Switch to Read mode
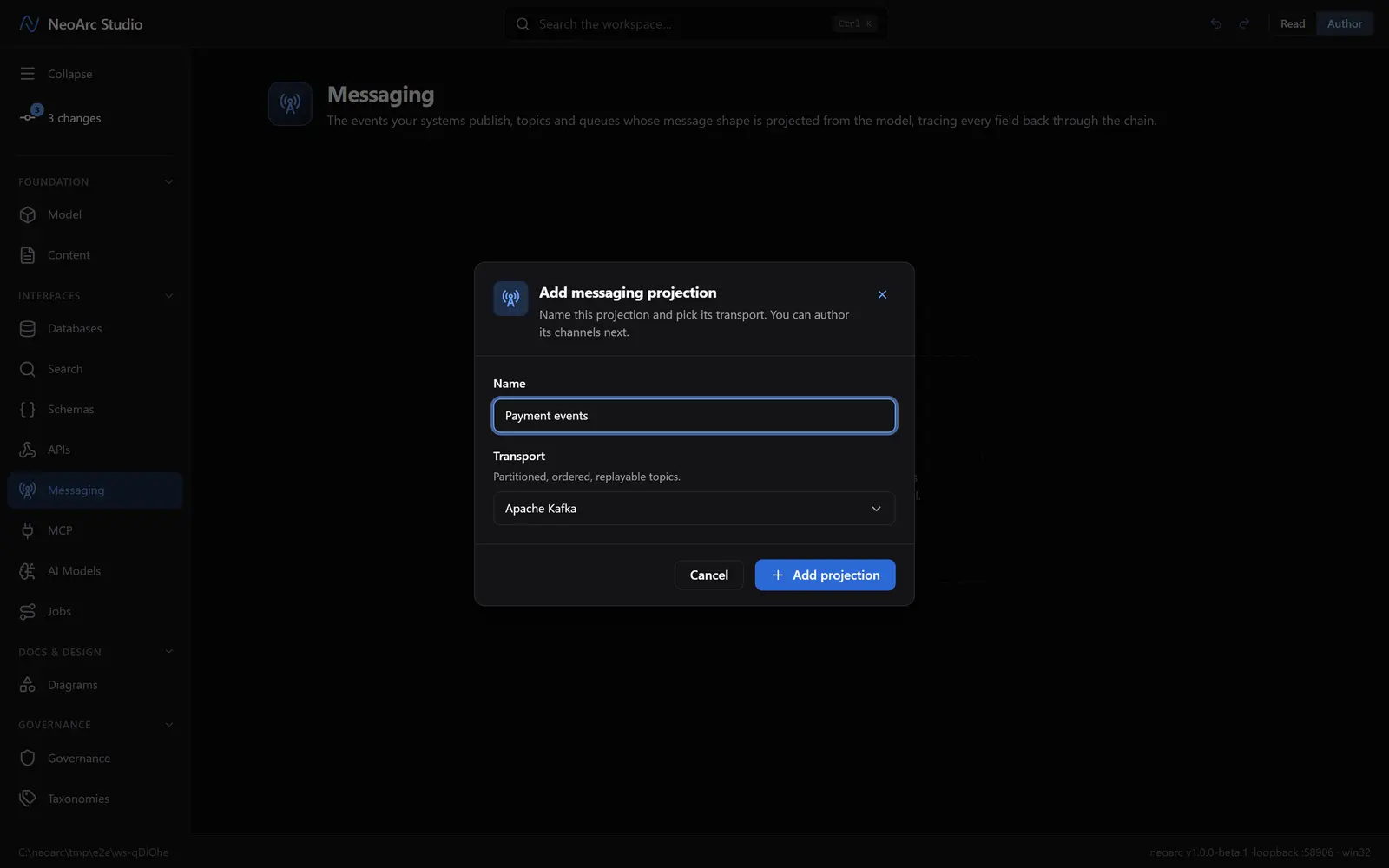This screenshot has width=1389, height=868. (x=1293, y=24)
